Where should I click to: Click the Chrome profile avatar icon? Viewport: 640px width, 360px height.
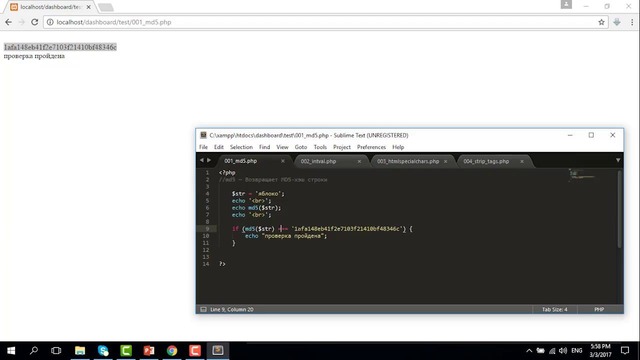point(566,4)
